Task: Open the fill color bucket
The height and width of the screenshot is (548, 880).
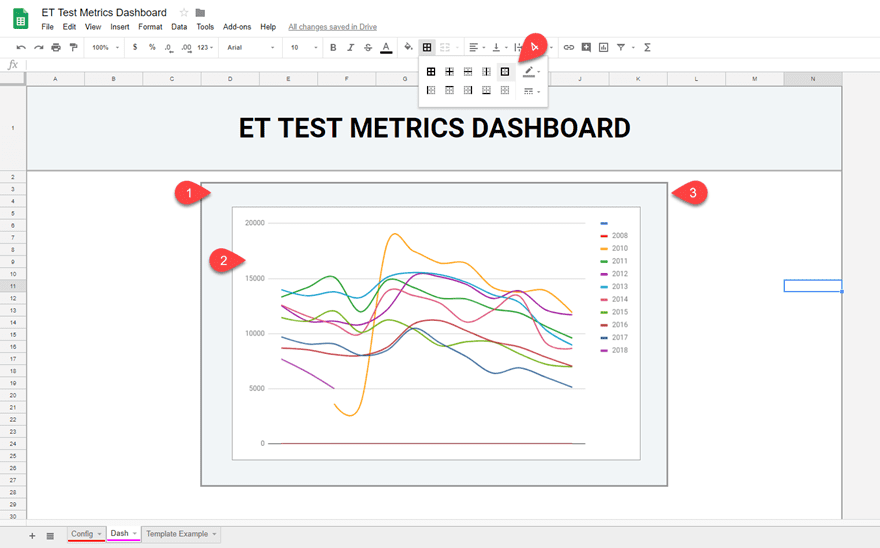Action: pyautogui.click(x=409, y=47)
